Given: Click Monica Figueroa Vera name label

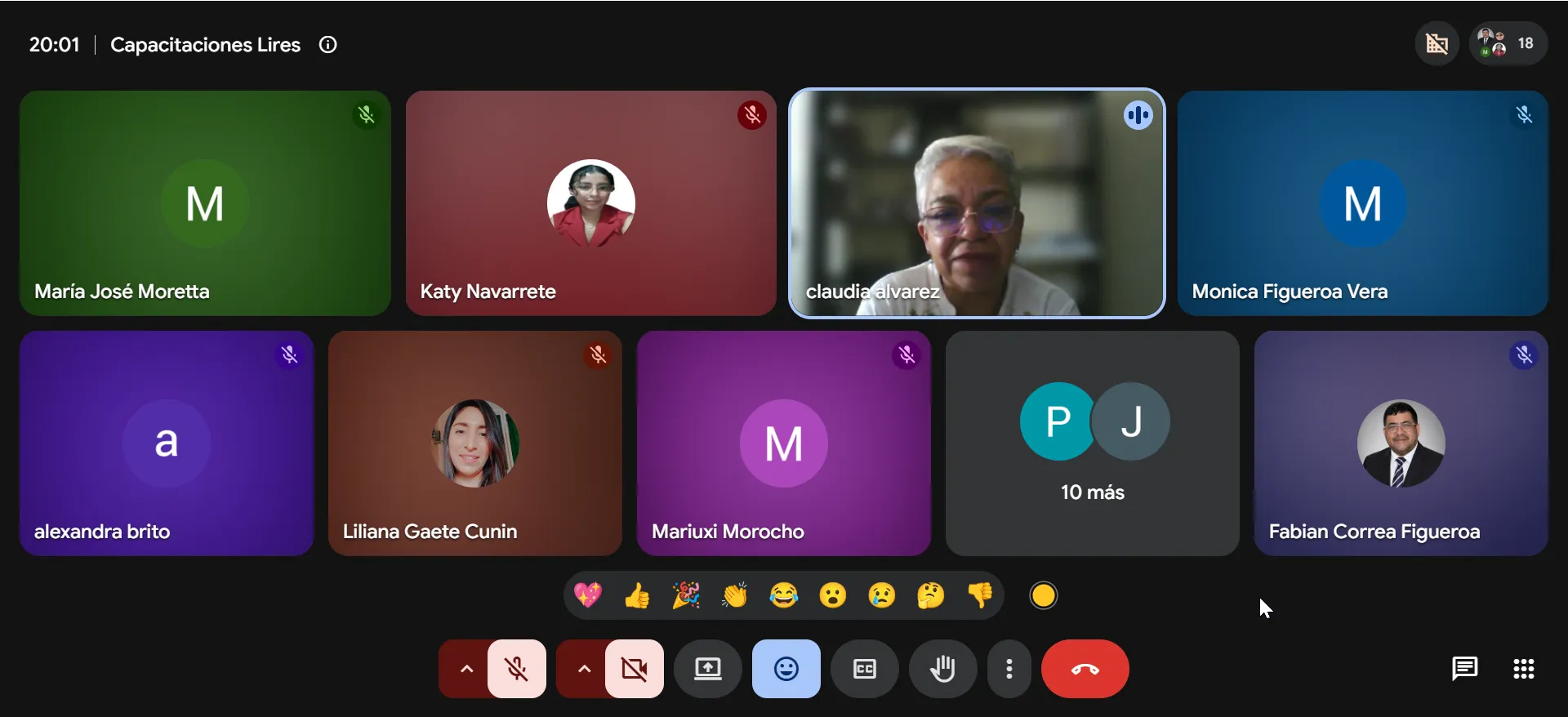Looking at the screenshot, I should [x=1290, y=292].
